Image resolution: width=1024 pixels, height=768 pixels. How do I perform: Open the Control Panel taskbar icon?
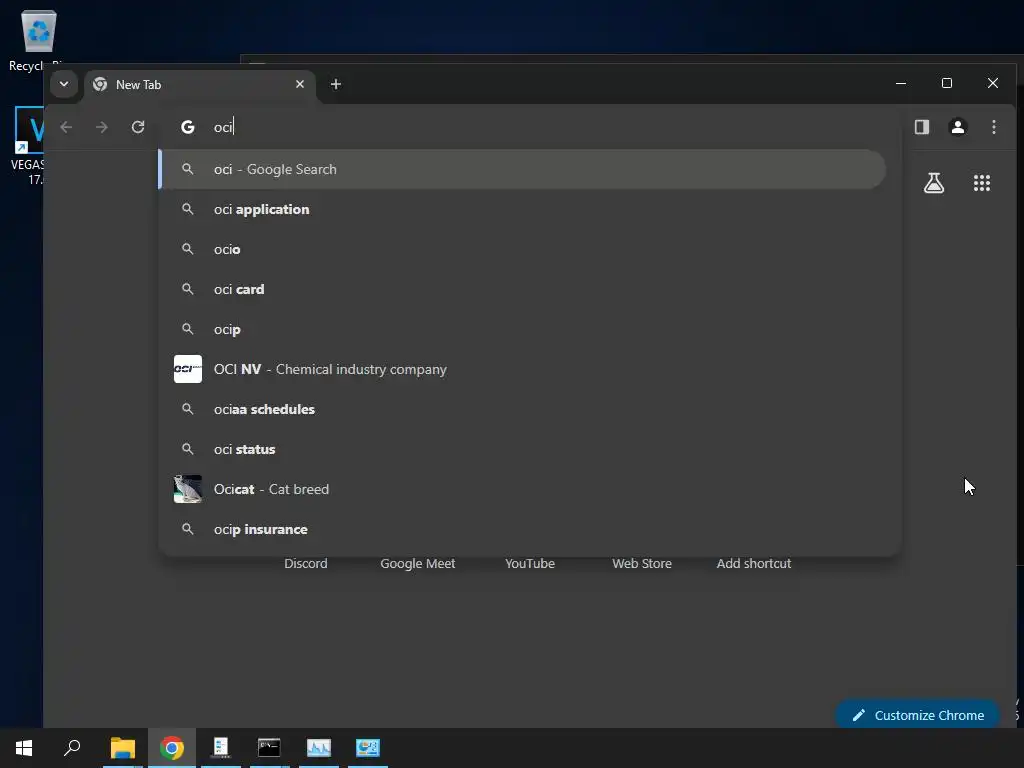click(x=368, y=748)
